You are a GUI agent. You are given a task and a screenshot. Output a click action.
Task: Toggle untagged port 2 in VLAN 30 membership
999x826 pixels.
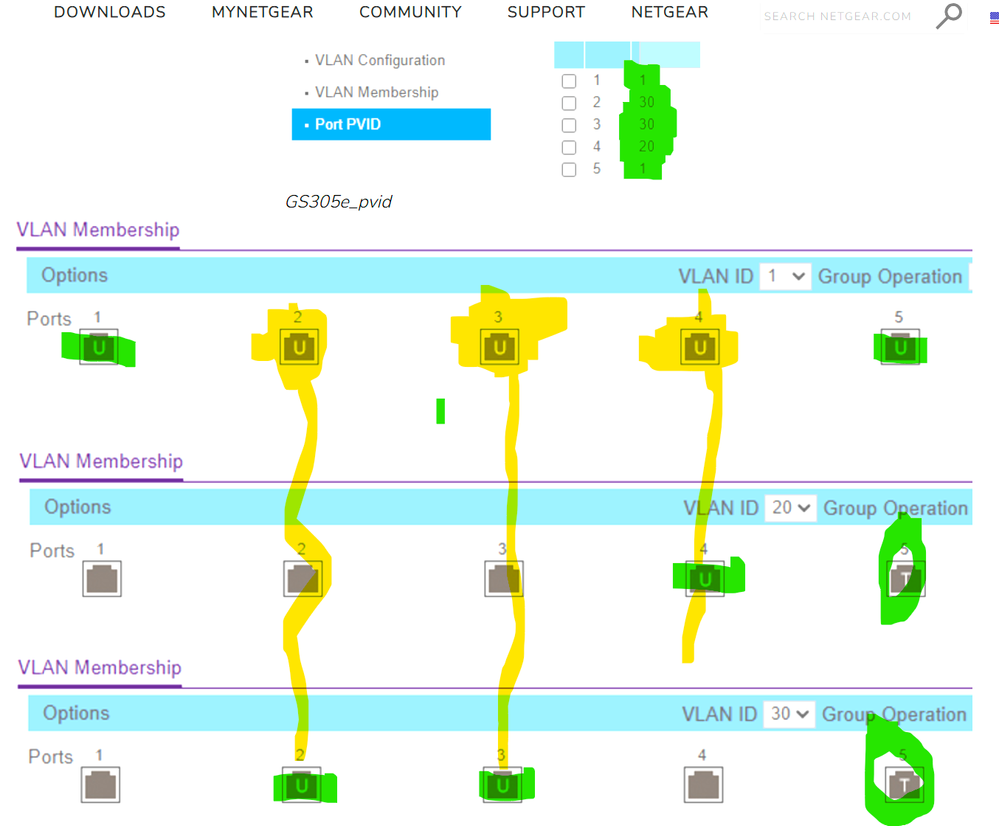[301, 785]
